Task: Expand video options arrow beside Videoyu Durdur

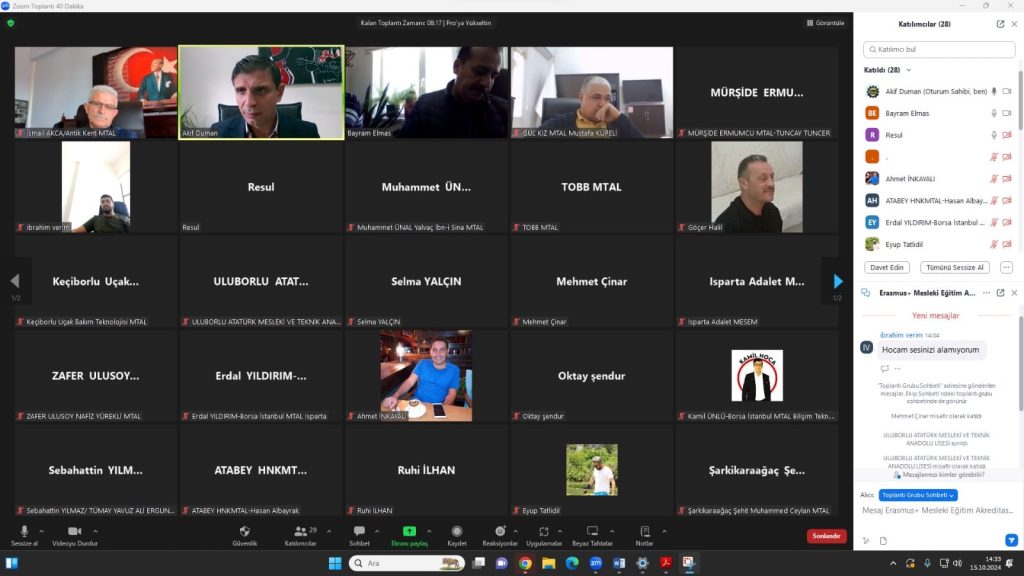Action: (x=95, y=532)
